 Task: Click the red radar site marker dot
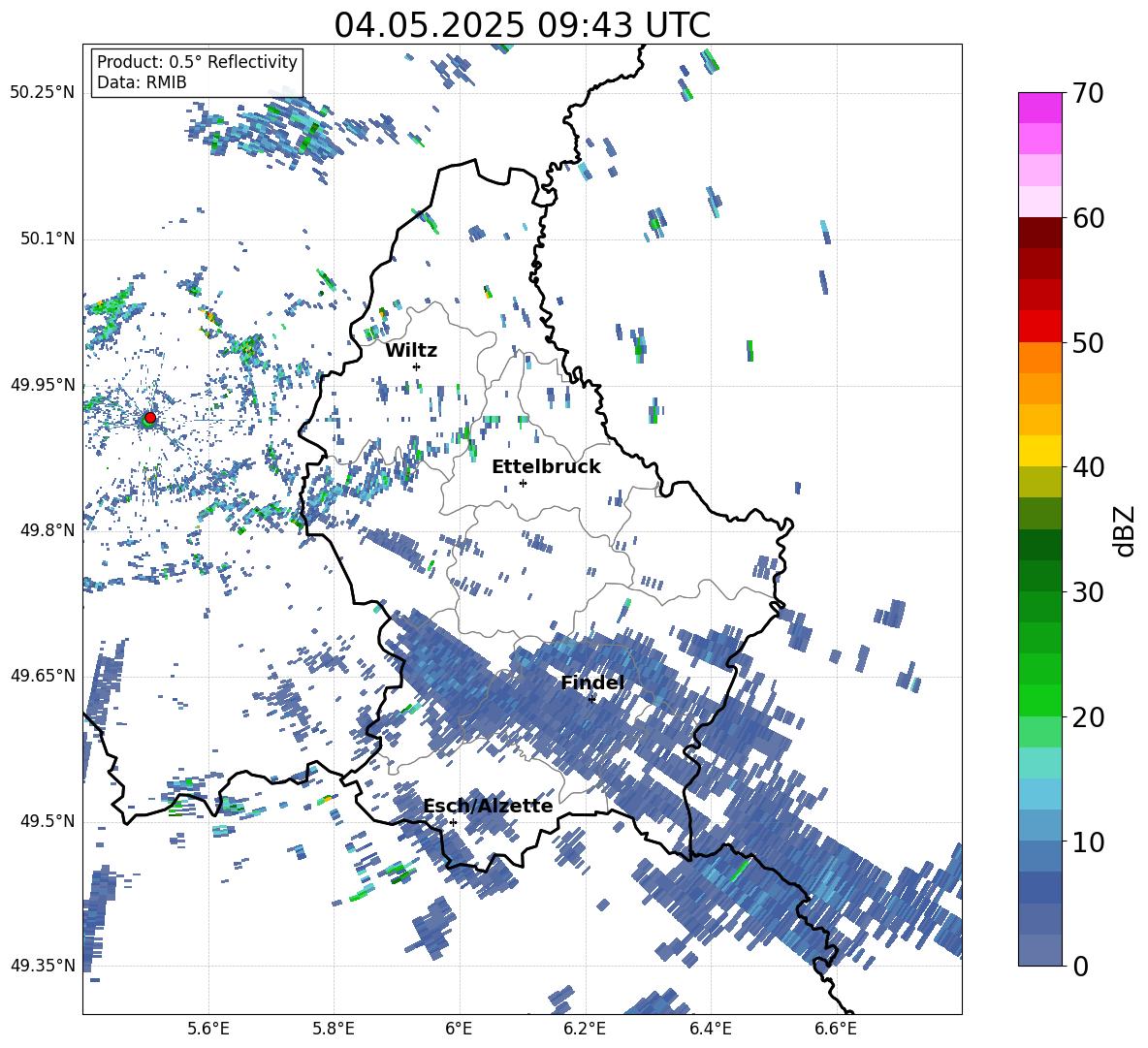coord(150,417)
